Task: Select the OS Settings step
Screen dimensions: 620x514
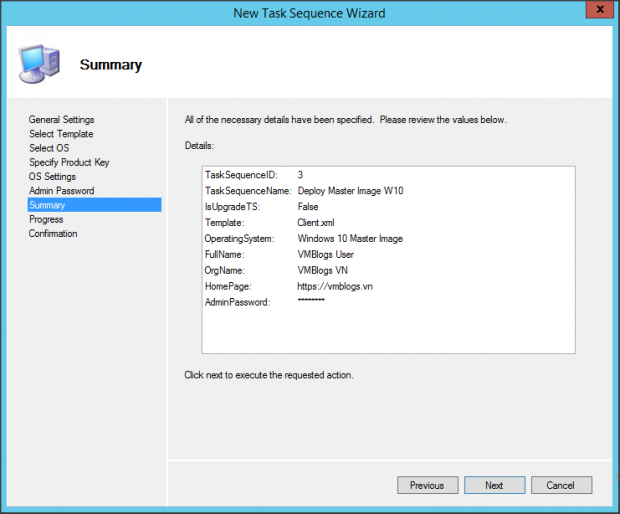Action: click(x=52, y=177)
